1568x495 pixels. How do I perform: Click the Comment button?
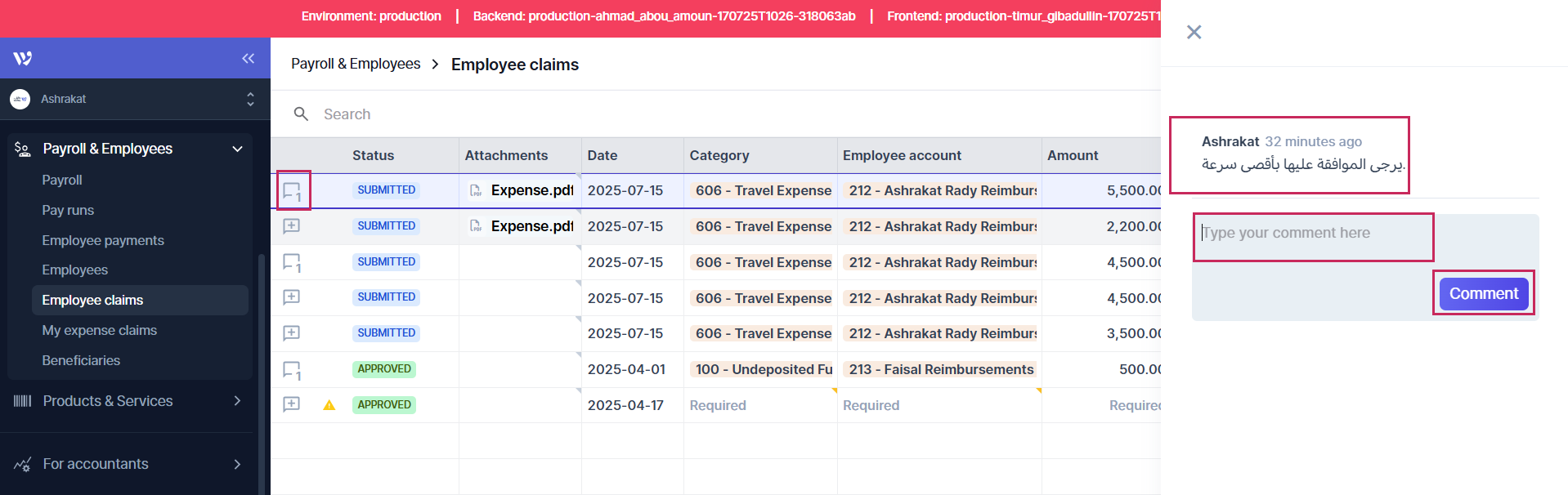coord(1483,294)
